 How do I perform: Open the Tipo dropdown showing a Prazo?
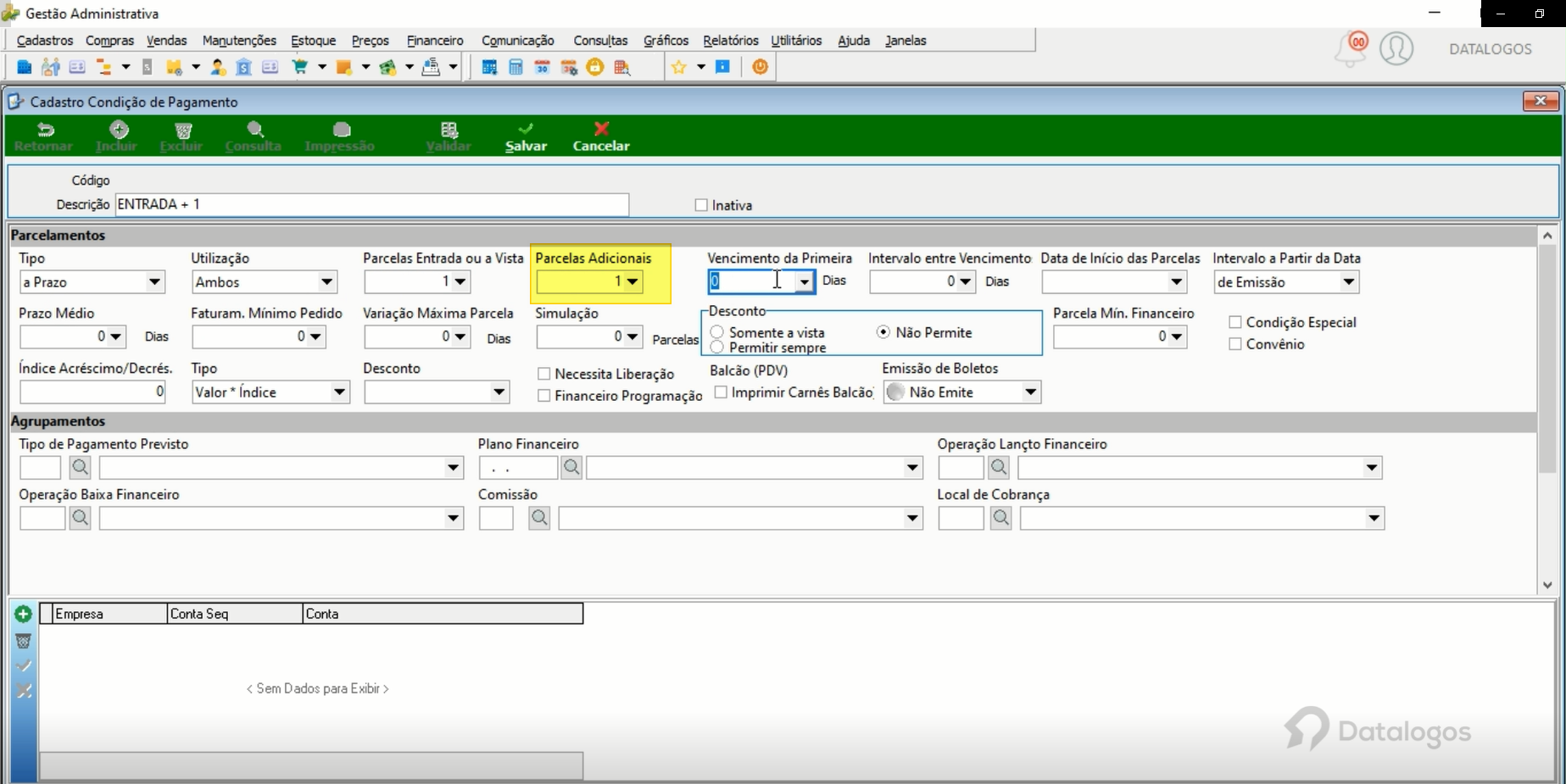coord(92,282)
